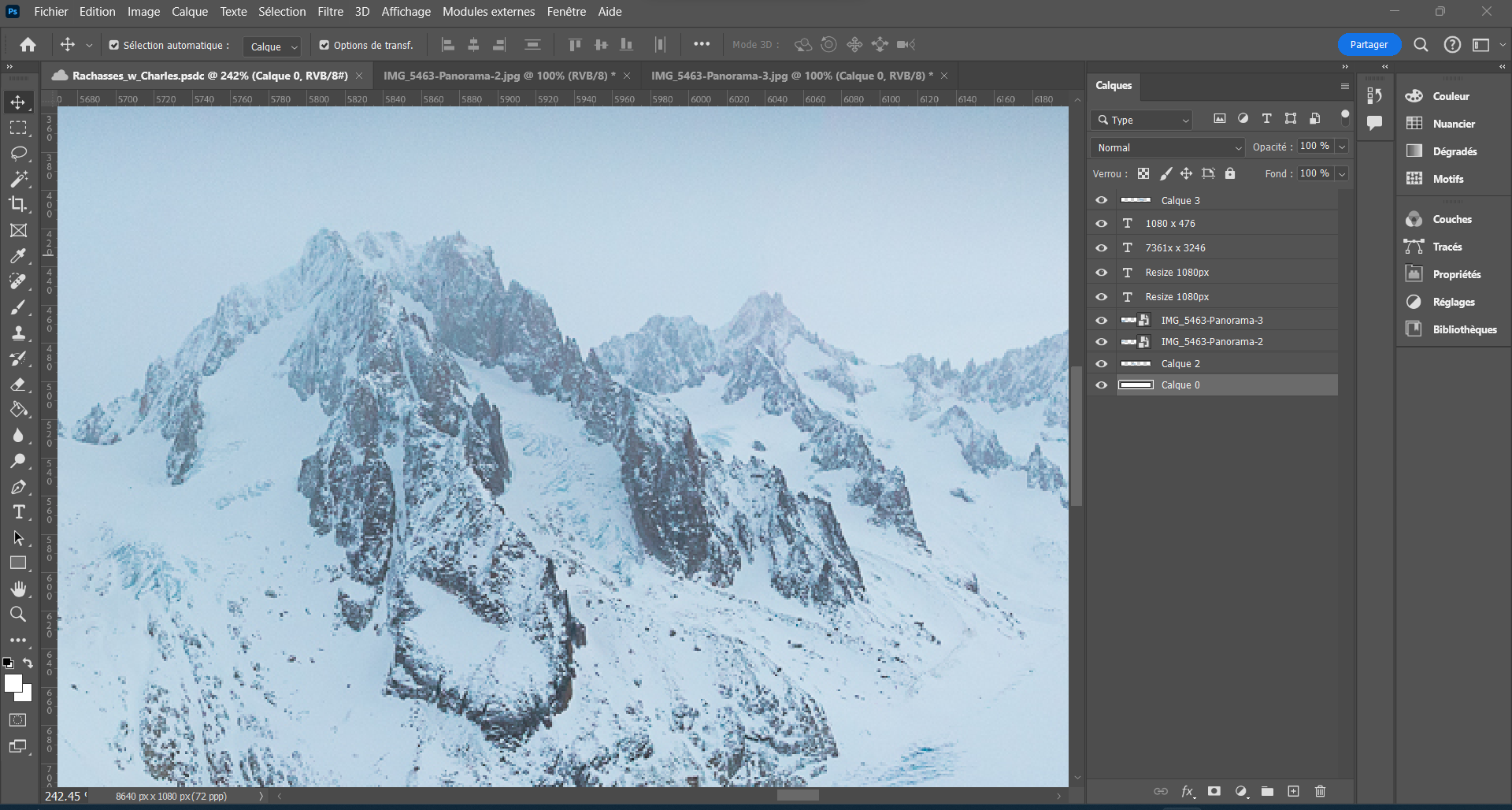Open the layer filter Type dropdown

click(1141, 119)
